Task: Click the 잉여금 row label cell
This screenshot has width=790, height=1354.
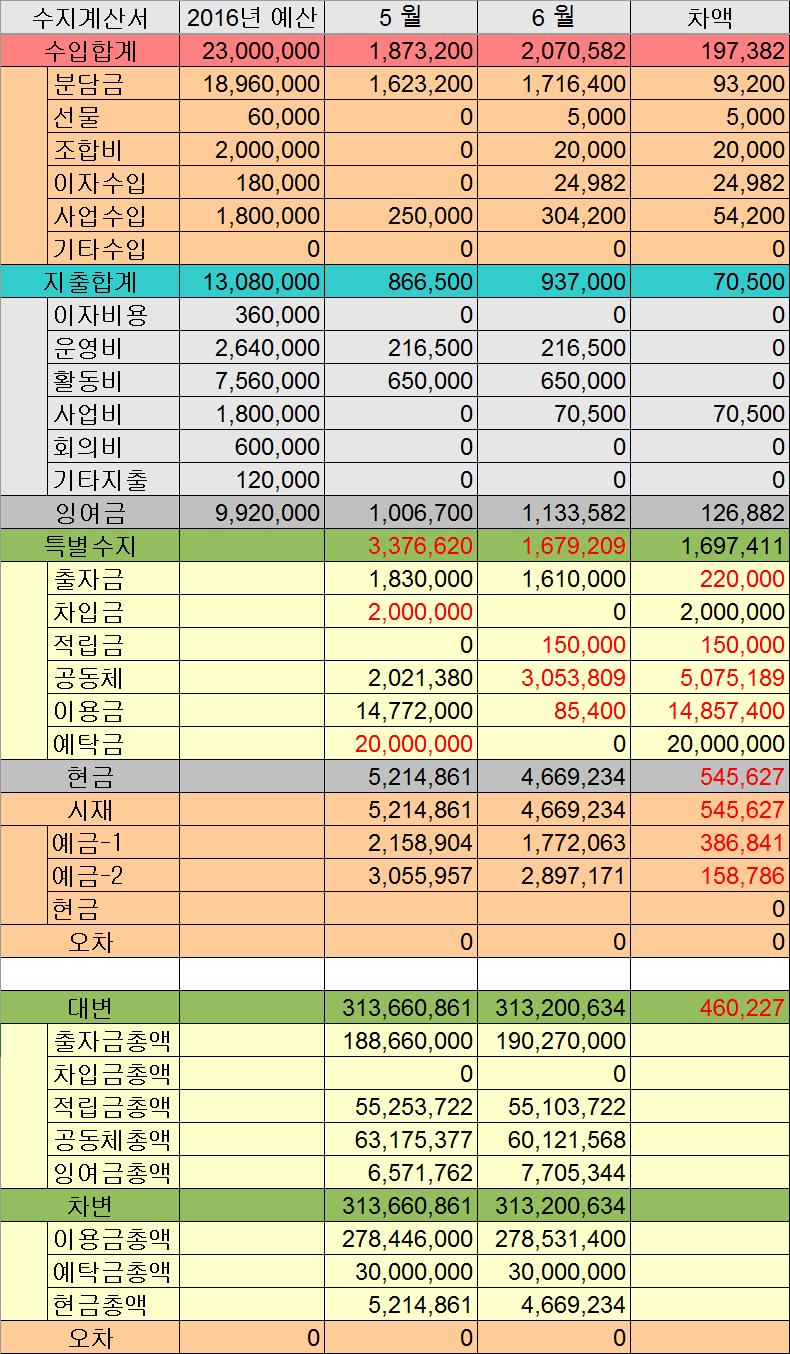Action: coord(90,513)
